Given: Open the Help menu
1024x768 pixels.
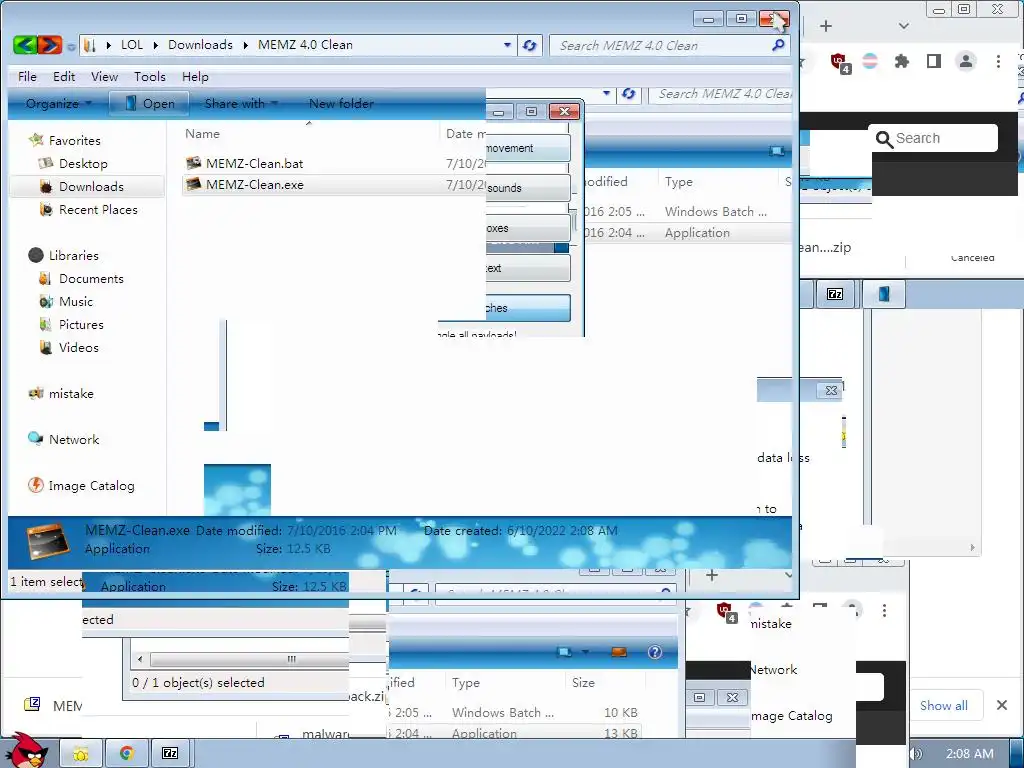Looking at the screenshot, I should coord(195,76).
